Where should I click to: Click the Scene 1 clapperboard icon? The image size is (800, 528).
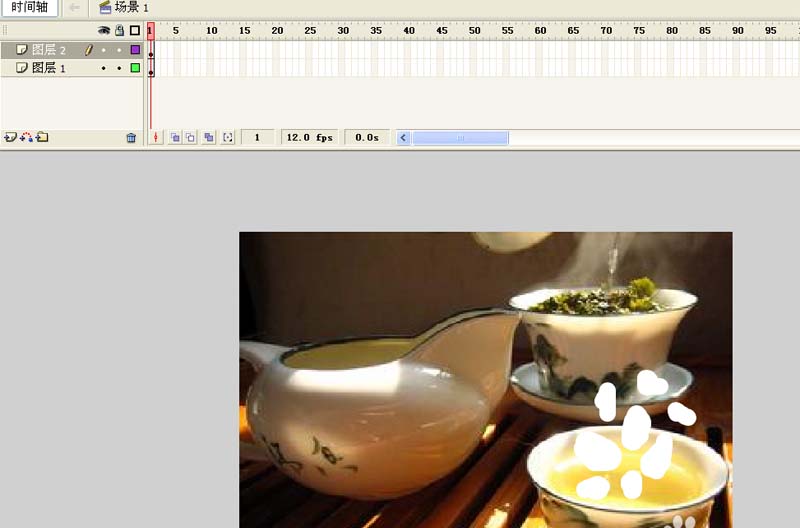(x=105, y=7)
